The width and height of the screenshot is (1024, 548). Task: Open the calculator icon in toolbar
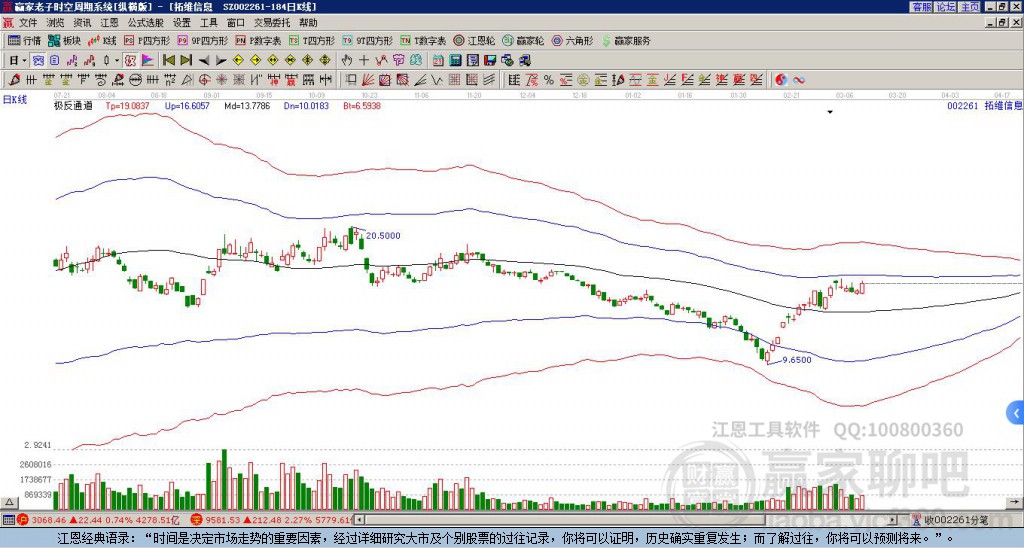click(x=455, y=60)
